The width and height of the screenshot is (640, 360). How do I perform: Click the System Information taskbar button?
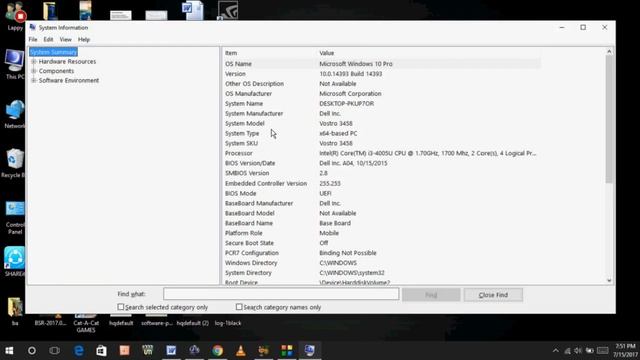point(310,351)
